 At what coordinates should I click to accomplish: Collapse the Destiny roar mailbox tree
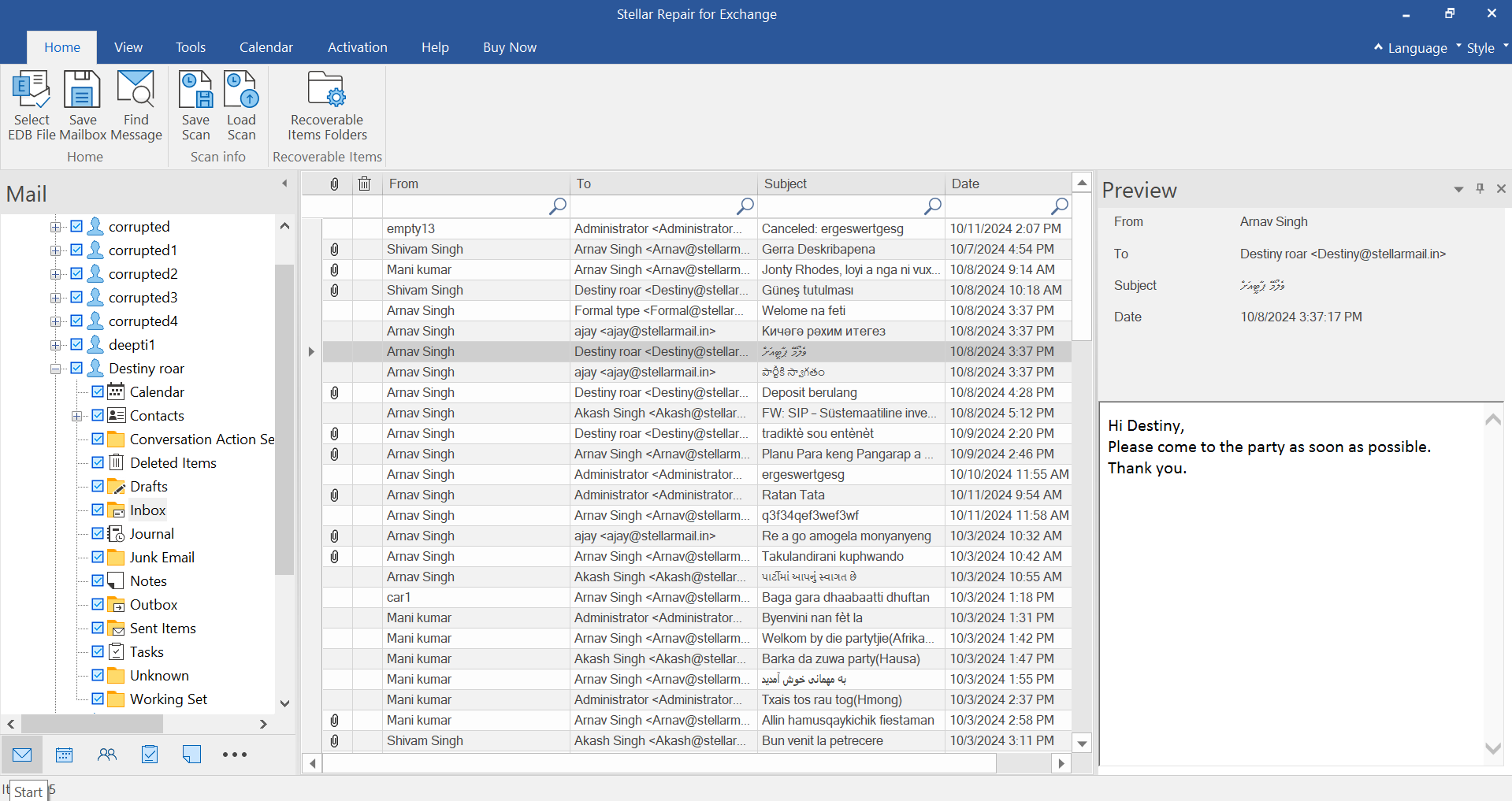[55, 369]
